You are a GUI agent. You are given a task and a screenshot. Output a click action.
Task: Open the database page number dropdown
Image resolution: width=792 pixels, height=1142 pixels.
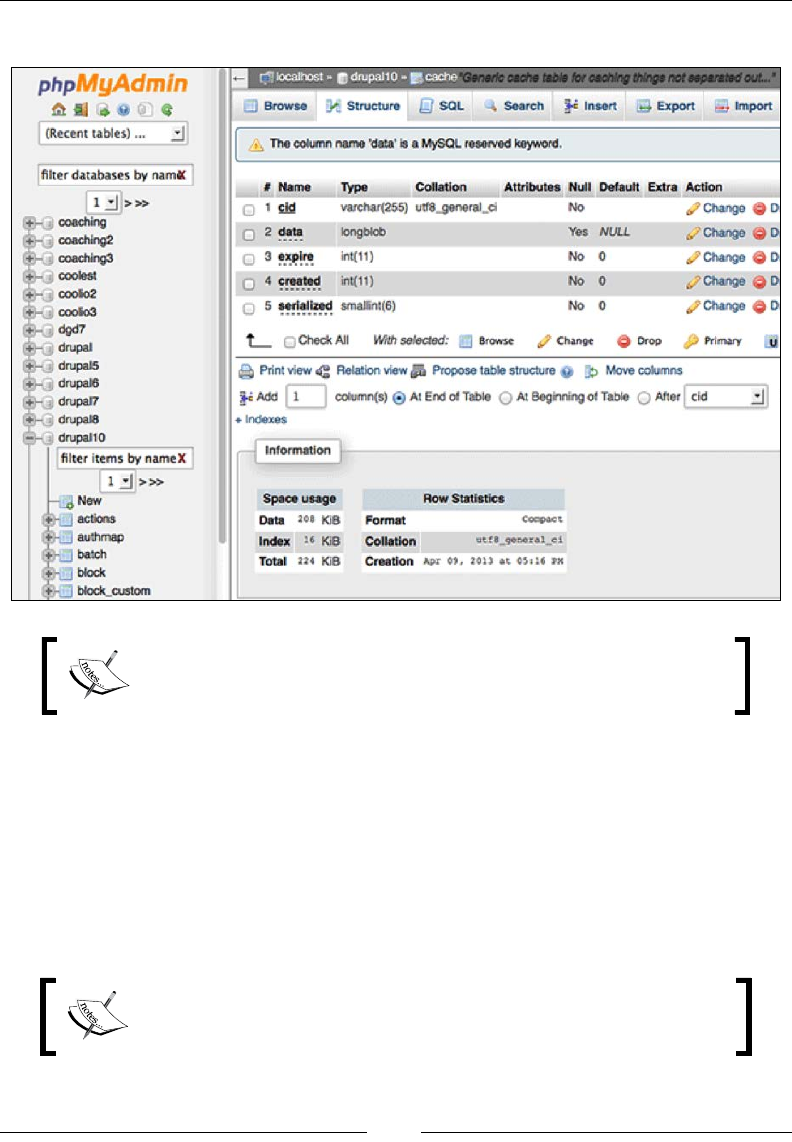[103, 202]
